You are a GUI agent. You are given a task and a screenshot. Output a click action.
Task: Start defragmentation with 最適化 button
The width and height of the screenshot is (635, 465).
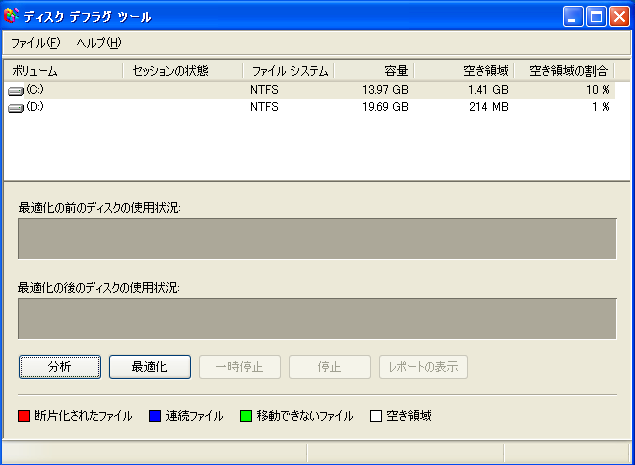[x=150, y=367]
